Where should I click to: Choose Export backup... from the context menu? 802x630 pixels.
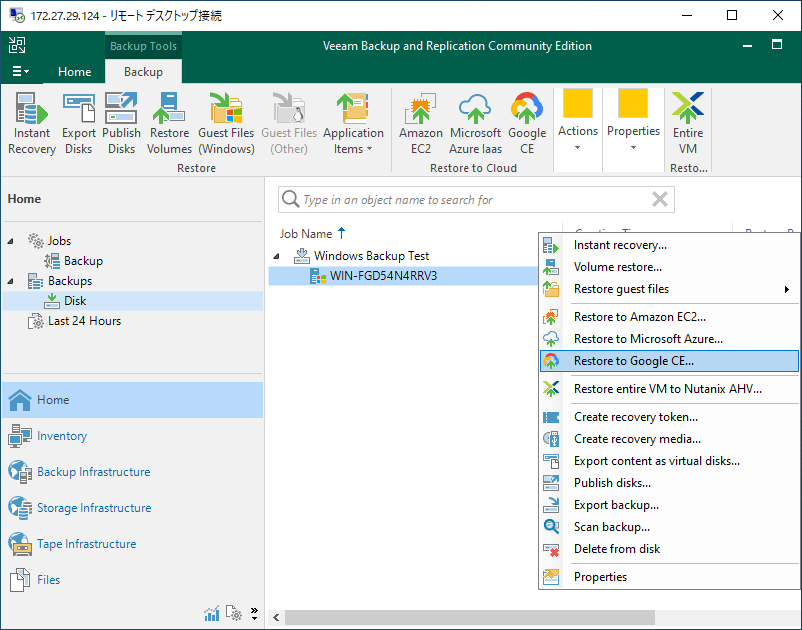(669, 505)
